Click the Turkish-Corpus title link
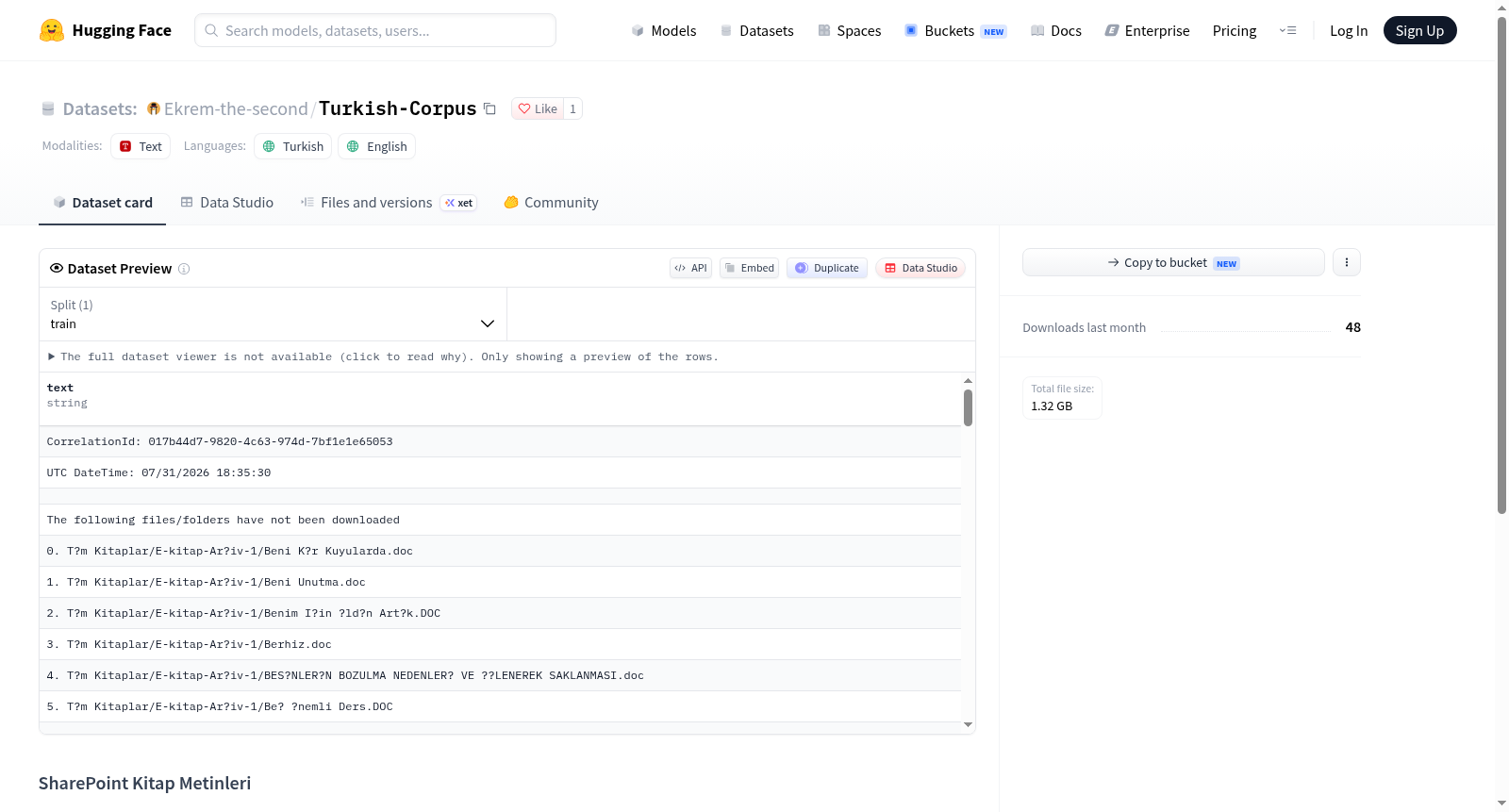Screen dimensions: 1509x812 (x=397, y=108)
